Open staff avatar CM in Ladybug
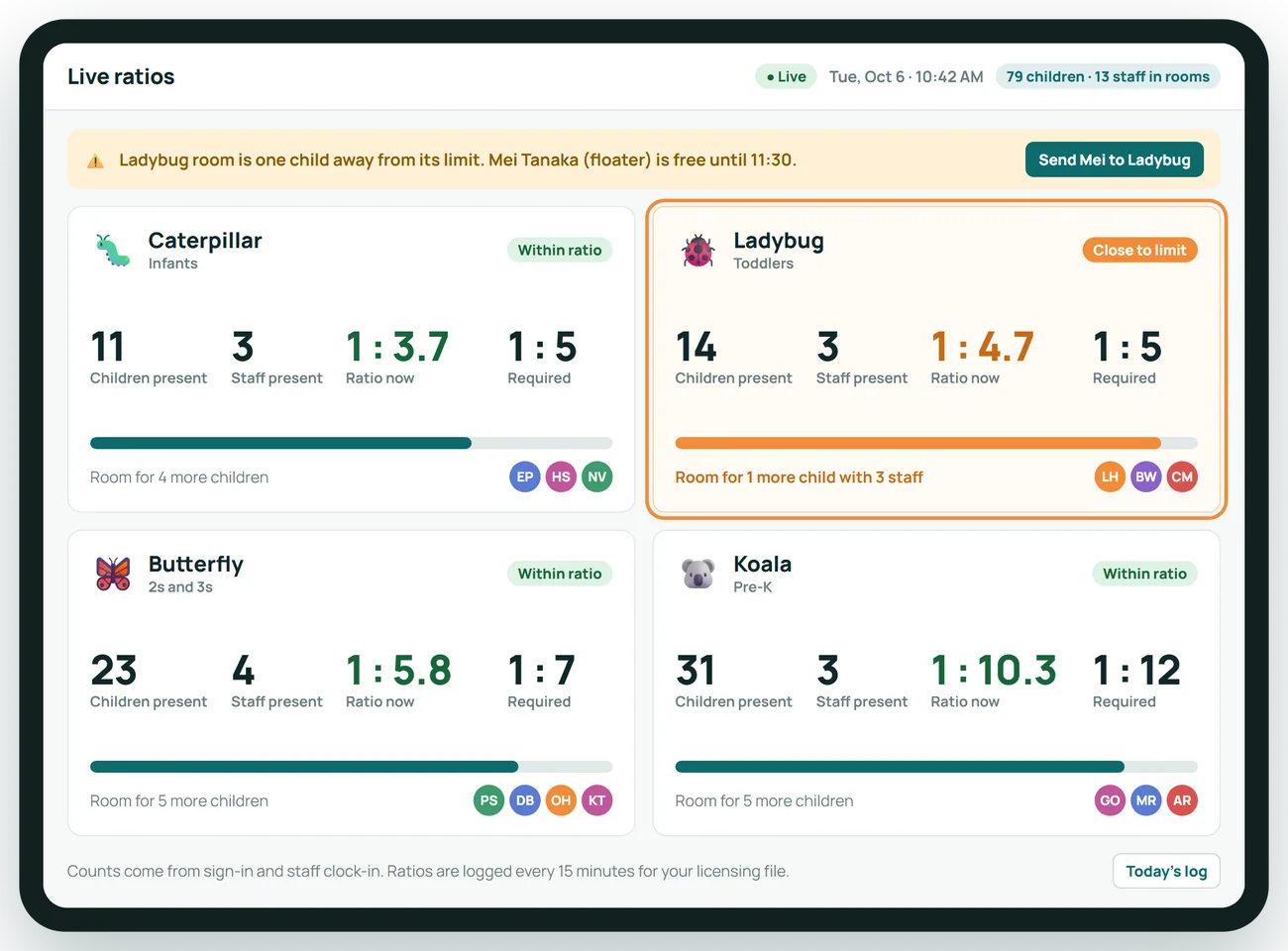The height and width of the screenshot is (951, 1288). (x=1182, y=476)
